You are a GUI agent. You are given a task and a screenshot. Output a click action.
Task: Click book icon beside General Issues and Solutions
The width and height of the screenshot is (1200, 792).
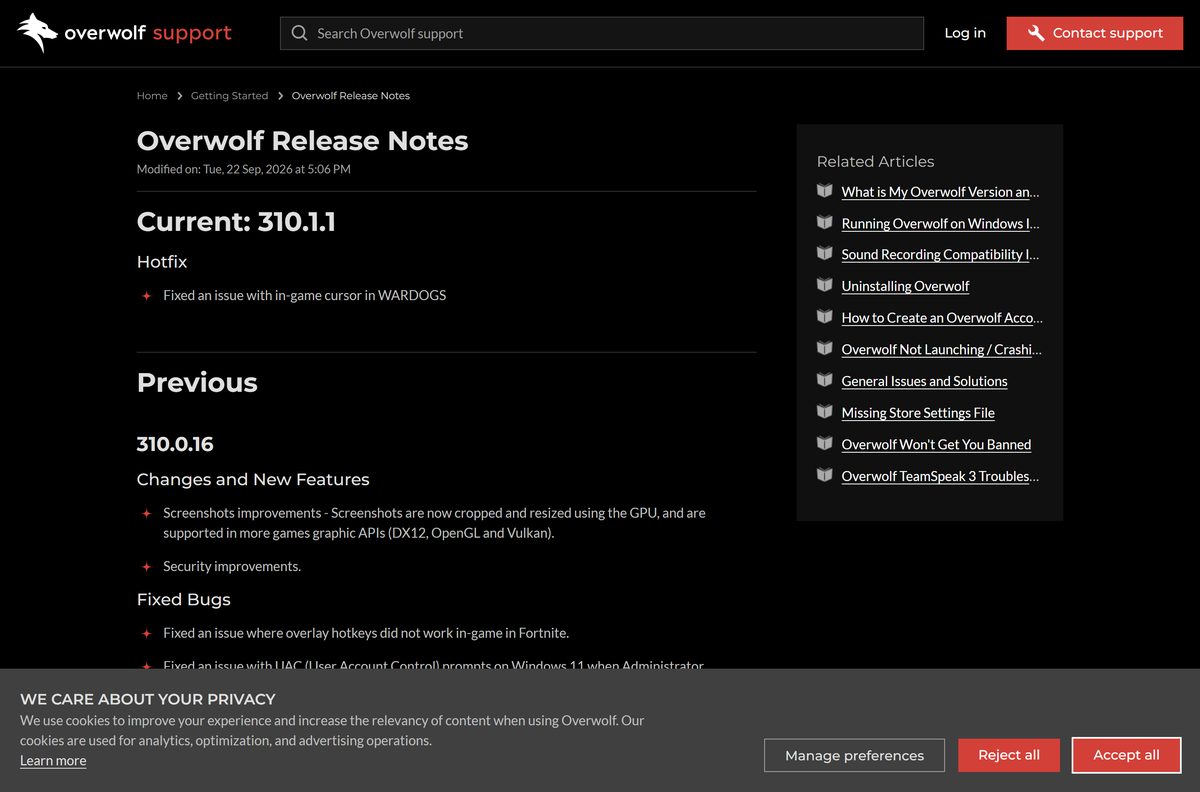tap(824, 380)
